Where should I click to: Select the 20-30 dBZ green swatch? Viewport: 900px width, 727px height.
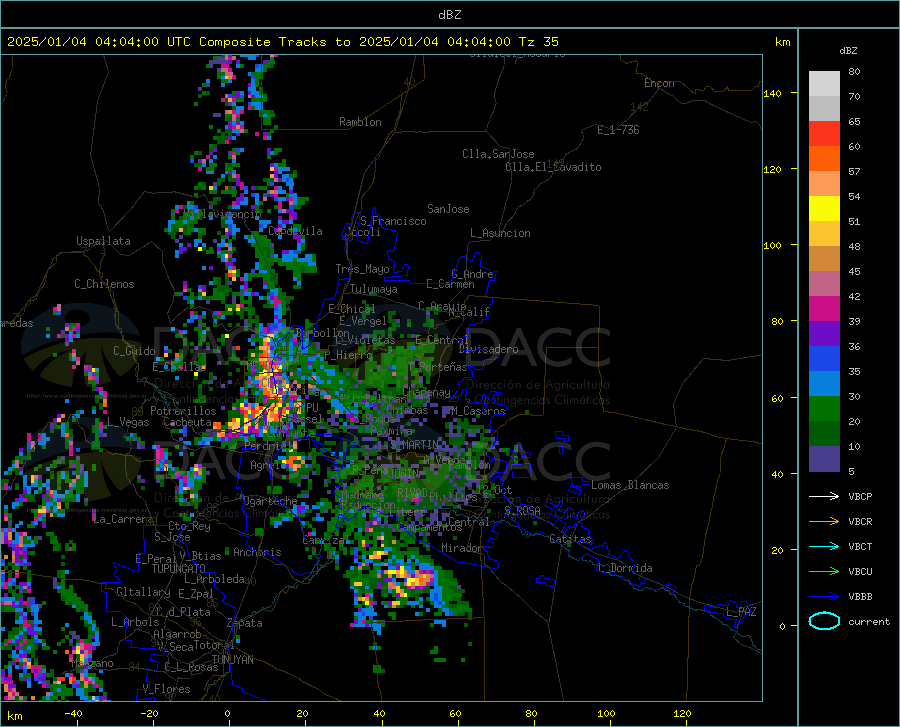pos(824,409)
